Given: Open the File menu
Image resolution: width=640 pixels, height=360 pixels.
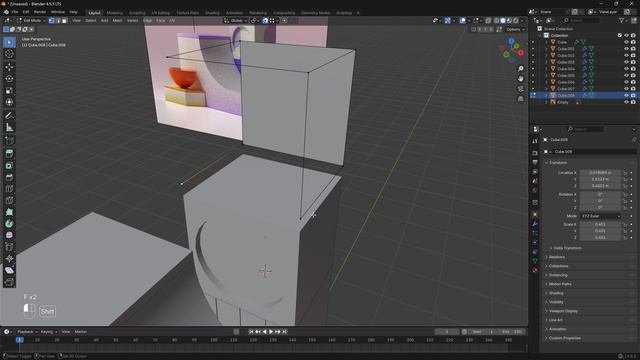Looking at the screenshot, I should [15, 12].
